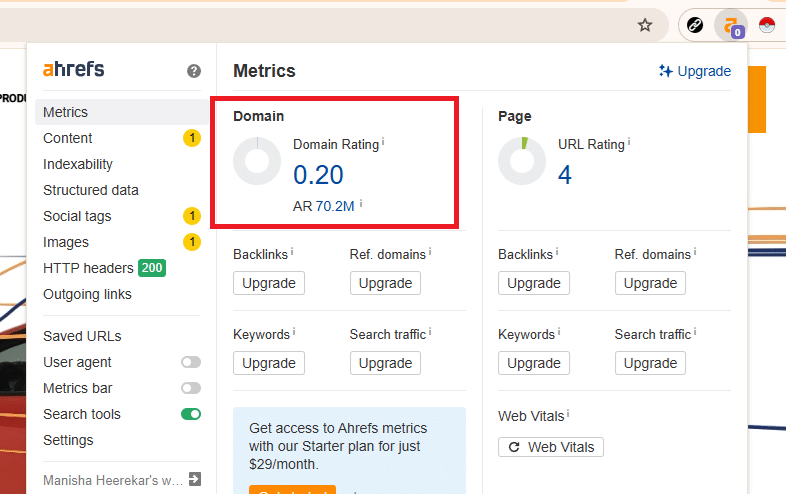Open the HTTP headers section

[x=88, y=268]
